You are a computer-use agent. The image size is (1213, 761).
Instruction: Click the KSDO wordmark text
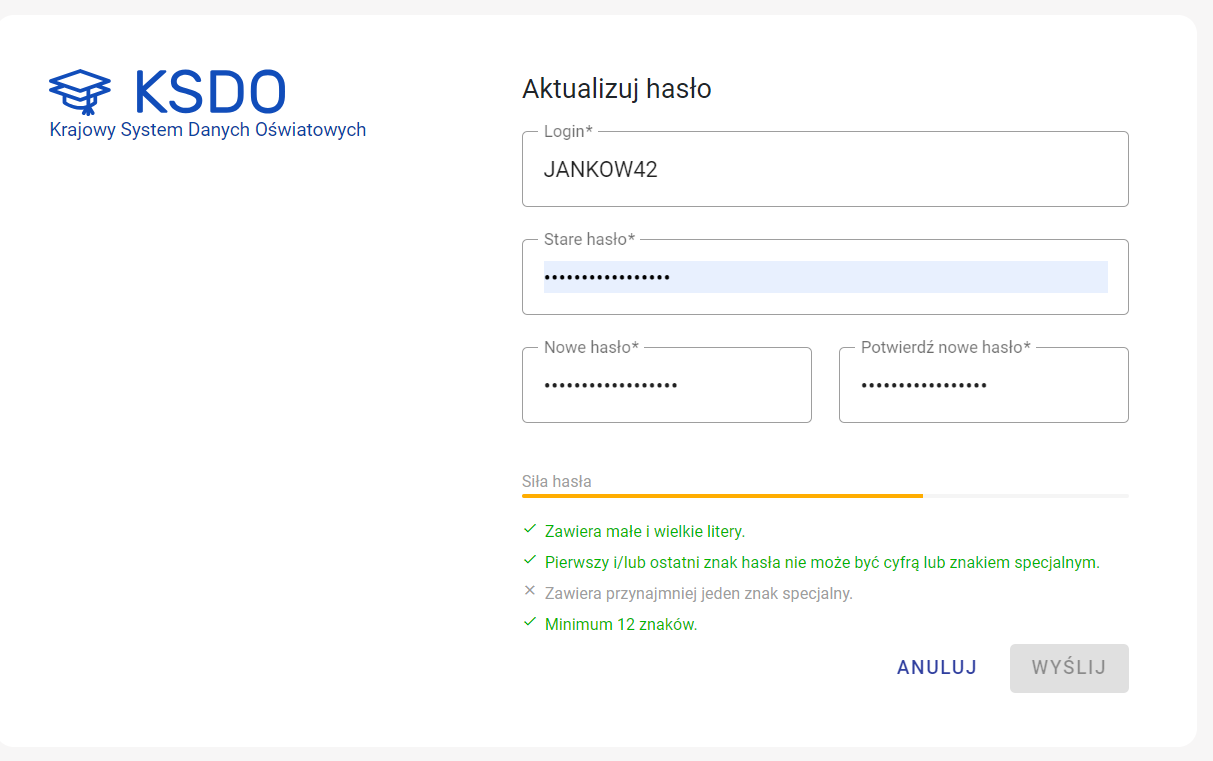[210, 92]
